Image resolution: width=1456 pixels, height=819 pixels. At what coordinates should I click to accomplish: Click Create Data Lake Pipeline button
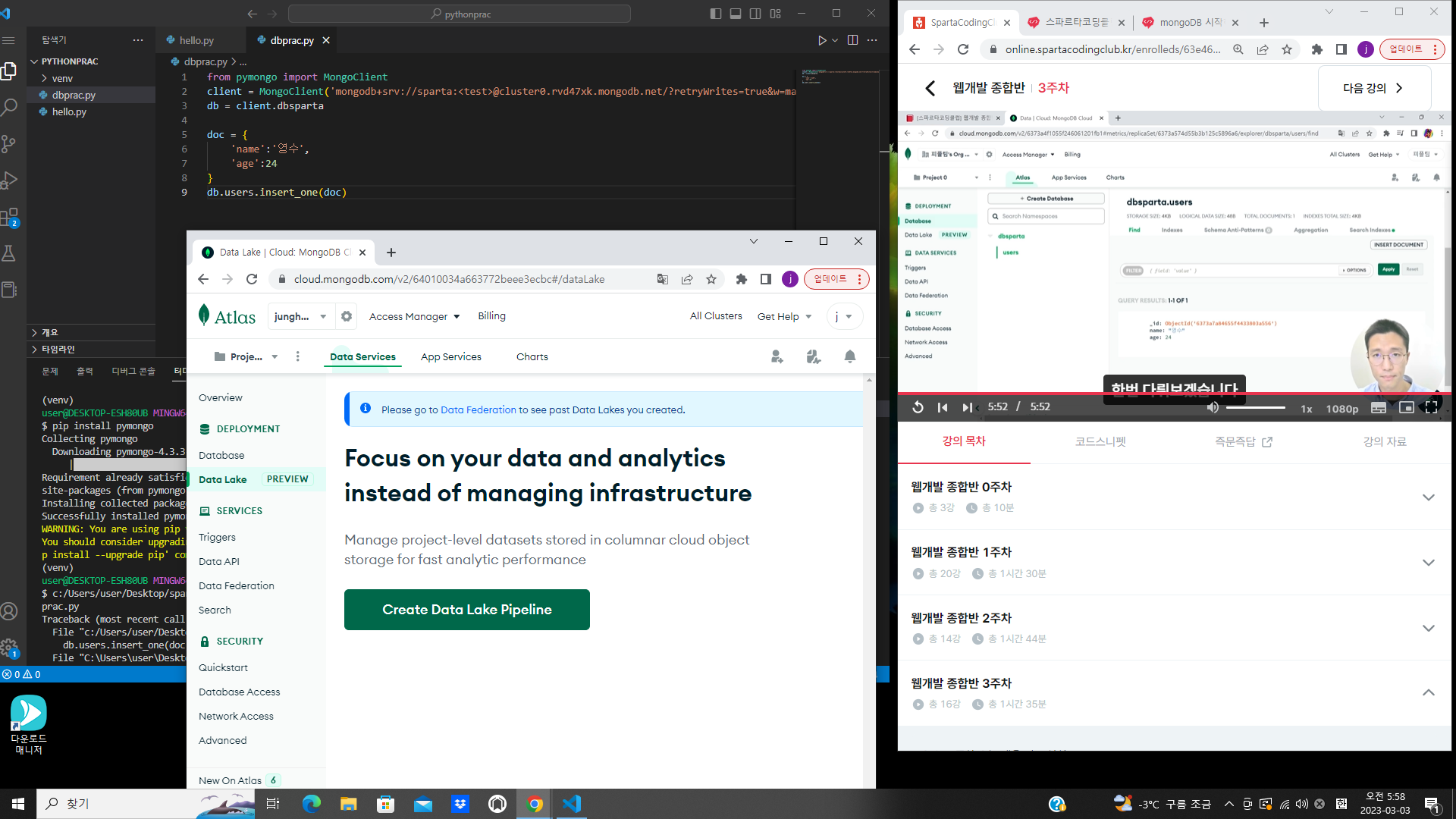(x=467, y=610)
